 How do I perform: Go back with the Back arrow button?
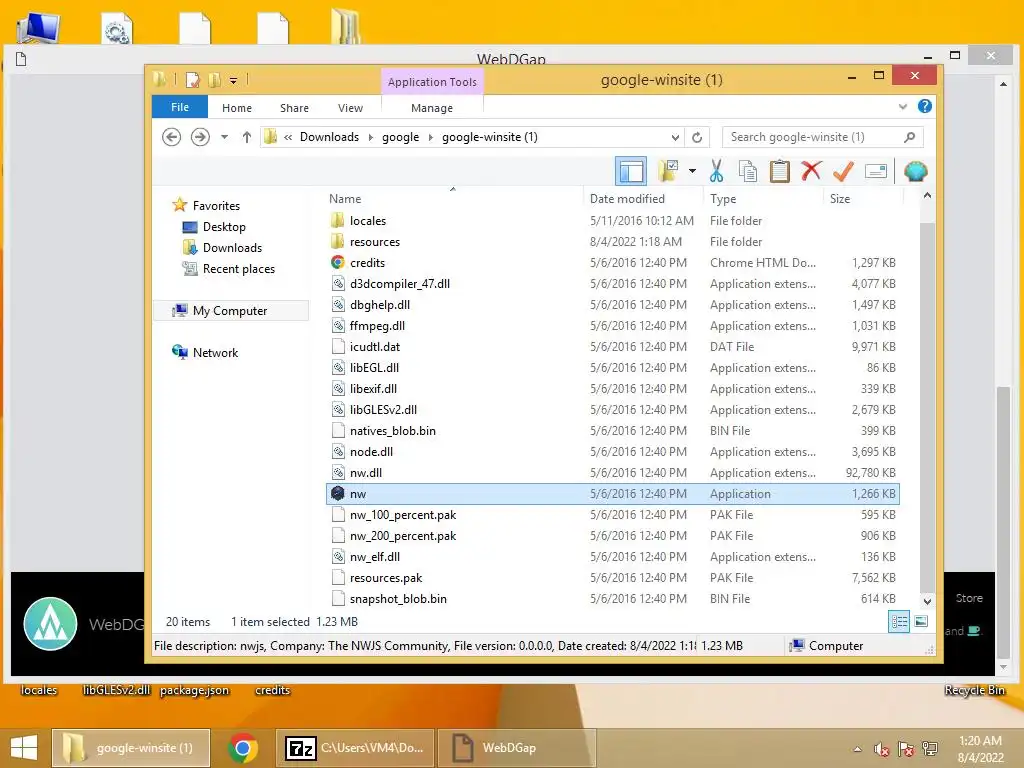(x=172, y=137)
